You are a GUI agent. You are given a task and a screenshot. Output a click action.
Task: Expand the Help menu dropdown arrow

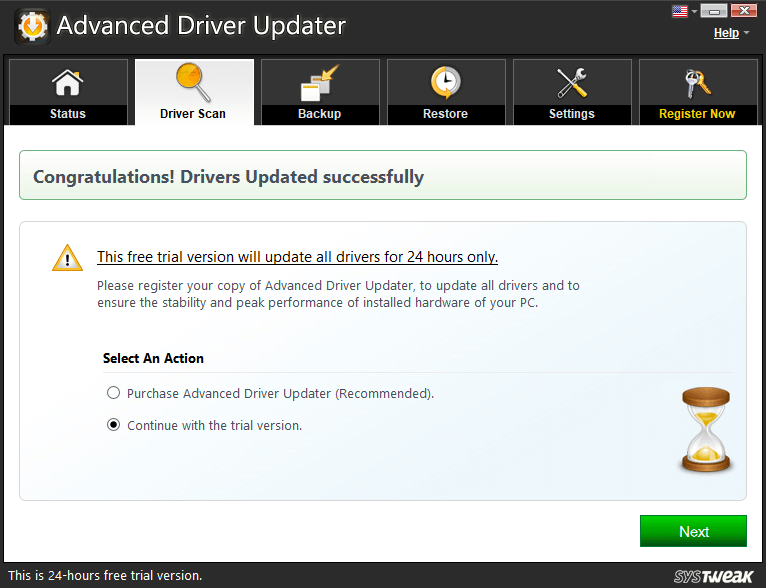pyautogui.click(x=746, y=33)
